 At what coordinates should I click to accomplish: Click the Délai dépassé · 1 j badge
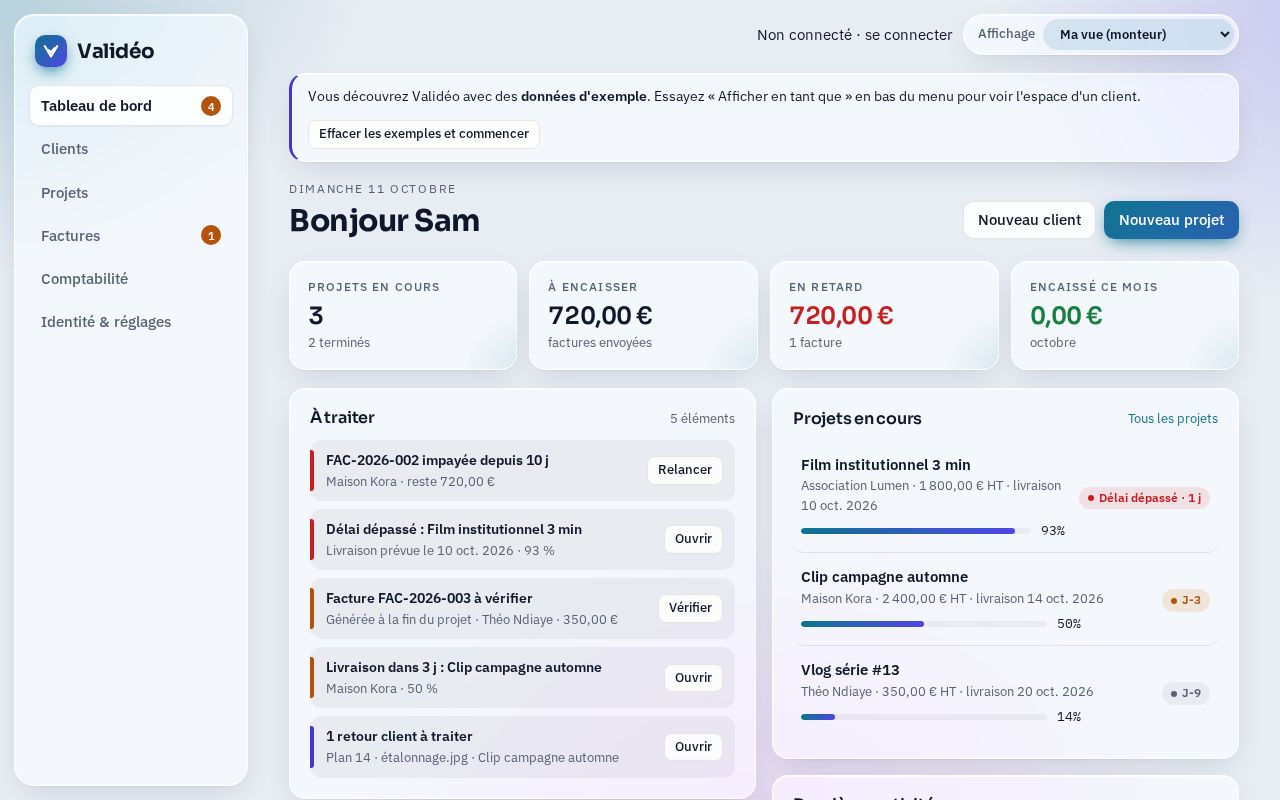(1144, 498)
